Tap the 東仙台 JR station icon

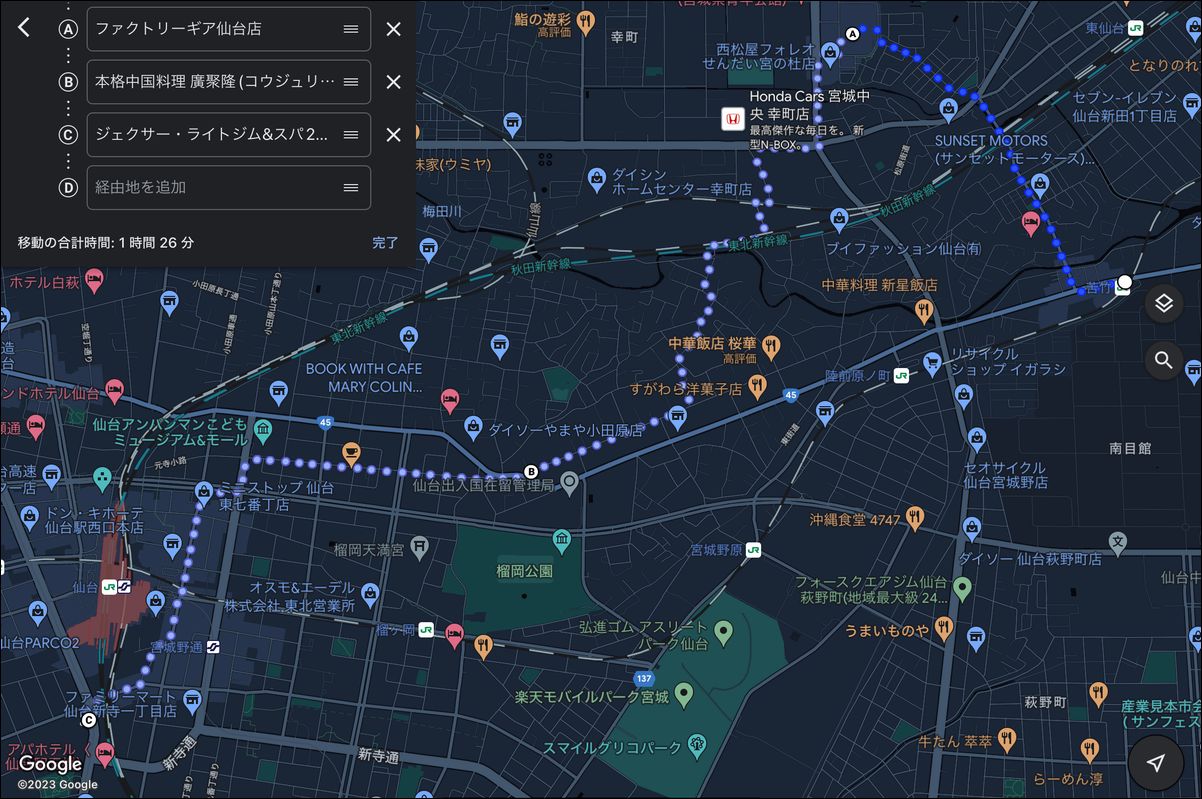point(1136,28)
